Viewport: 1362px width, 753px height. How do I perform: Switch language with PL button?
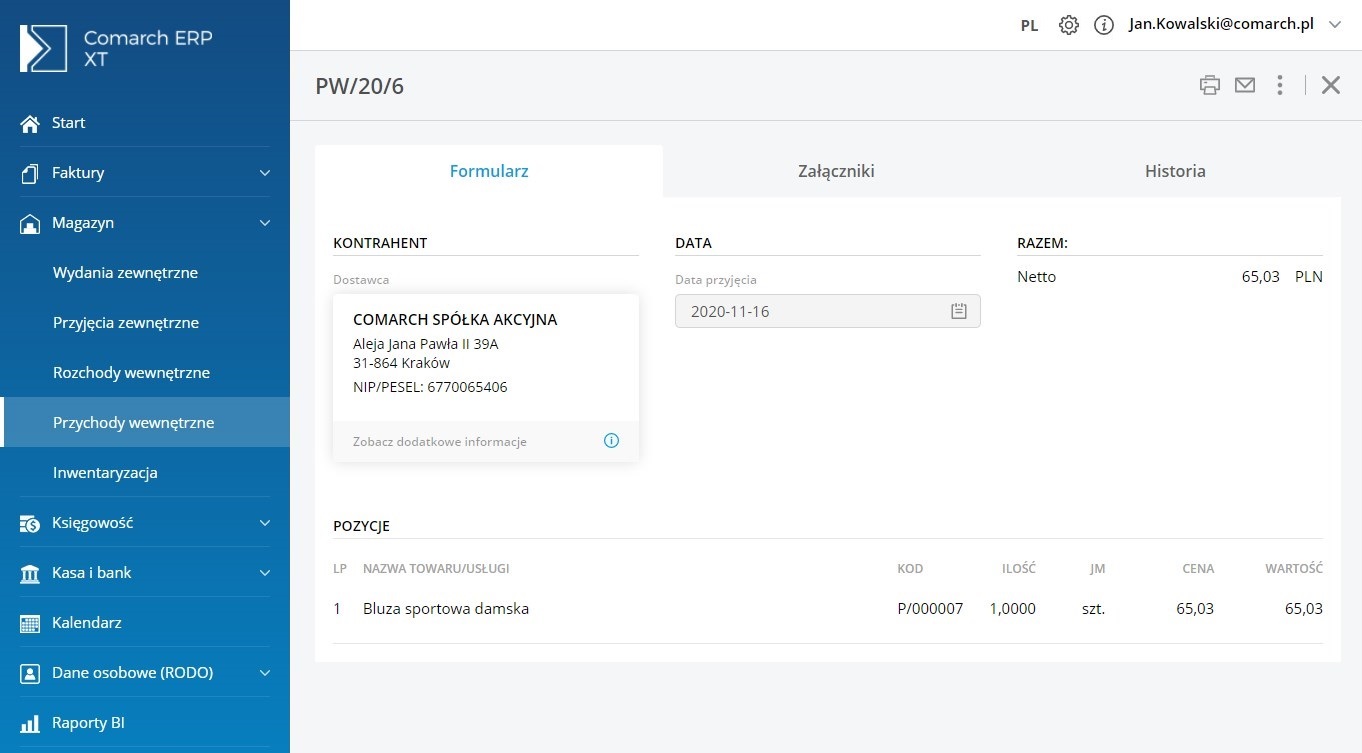pyautogui.click(x=1029, y=26)
